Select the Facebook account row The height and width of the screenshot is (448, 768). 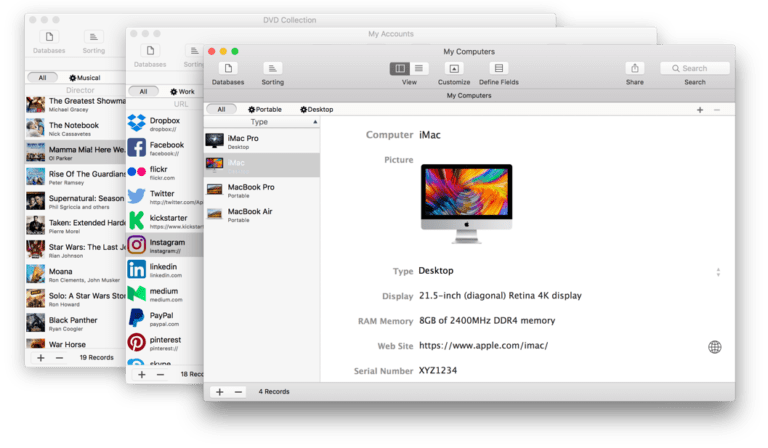[x=165, y=148]
